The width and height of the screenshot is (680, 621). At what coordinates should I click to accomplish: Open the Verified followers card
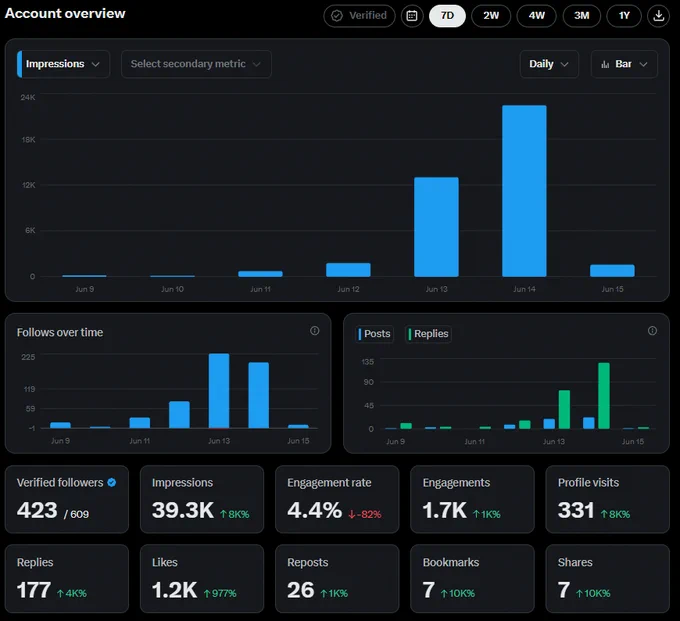pyautogui.click(x=67, y=499)
